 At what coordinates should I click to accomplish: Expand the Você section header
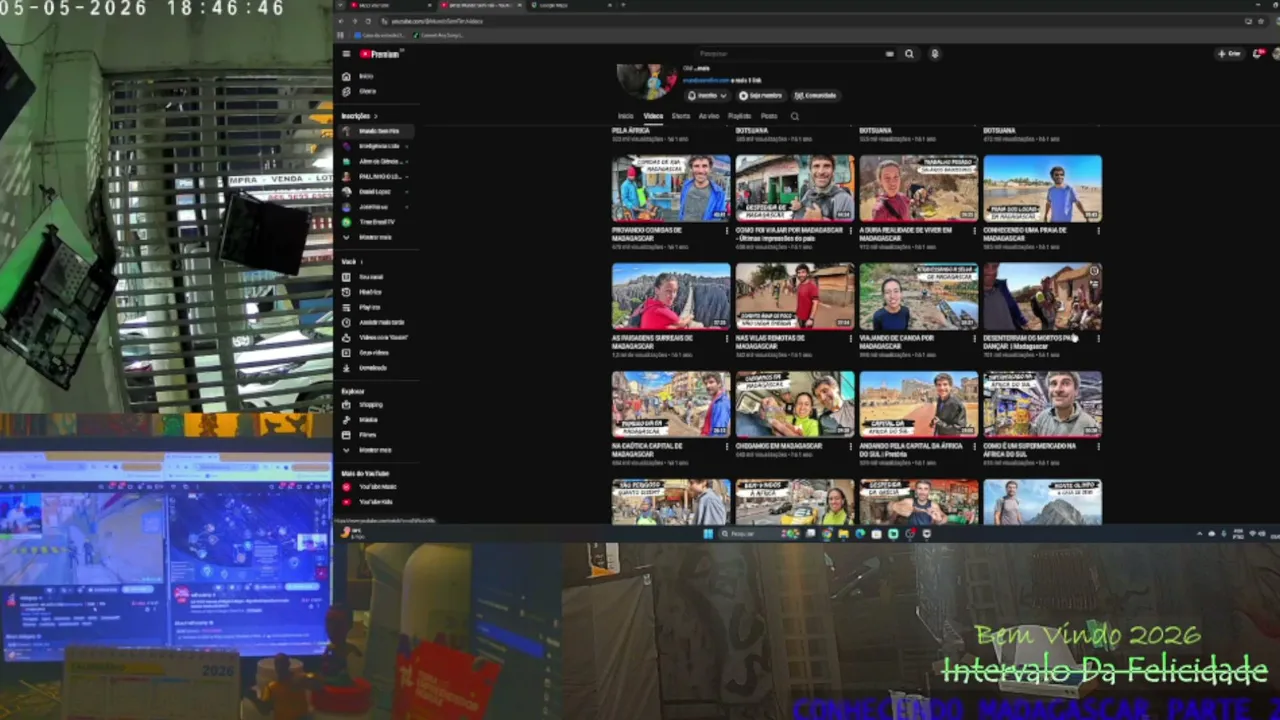(351, 262)
